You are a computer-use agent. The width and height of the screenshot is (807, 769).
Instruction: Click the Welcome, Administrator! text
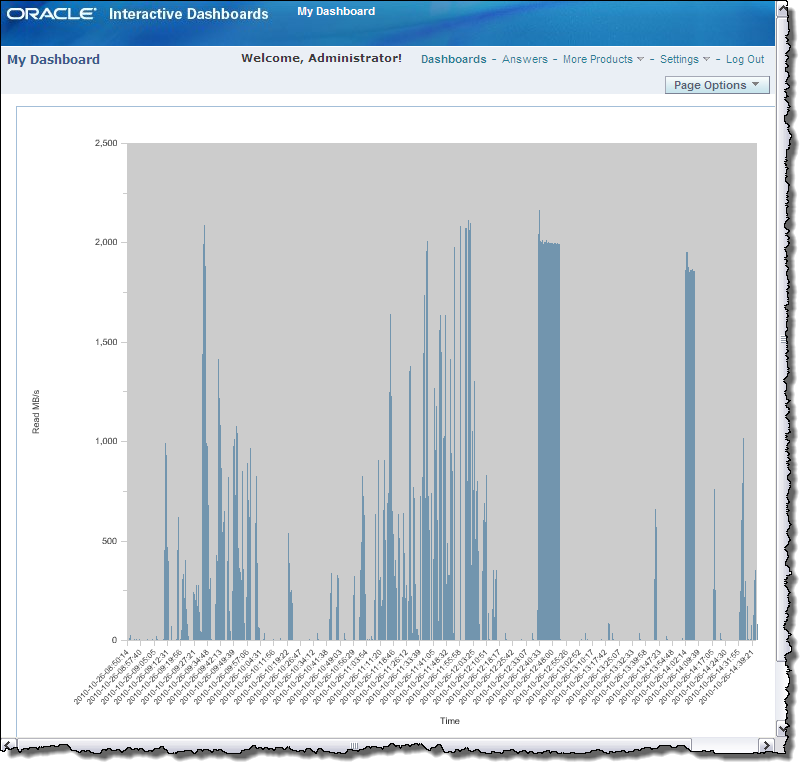point(321,59)
